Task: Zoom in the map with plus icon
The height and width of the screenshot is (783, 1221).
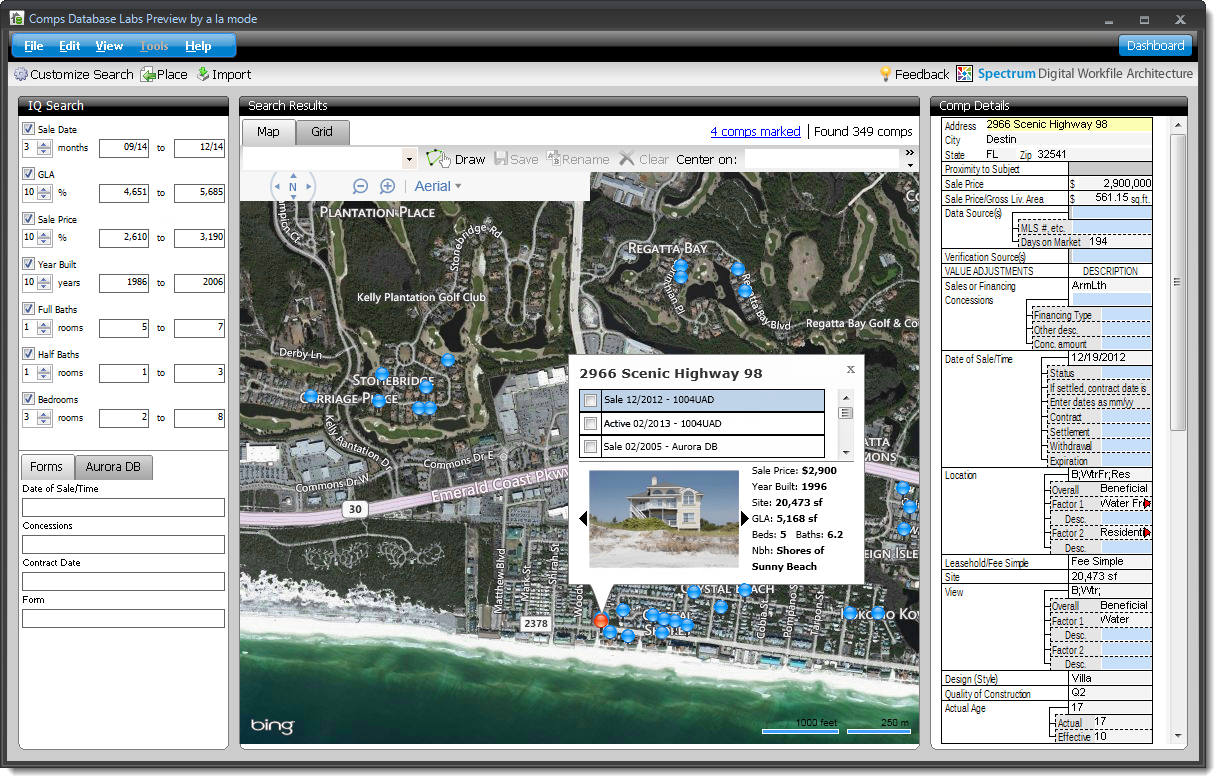Action: (387, 186)
